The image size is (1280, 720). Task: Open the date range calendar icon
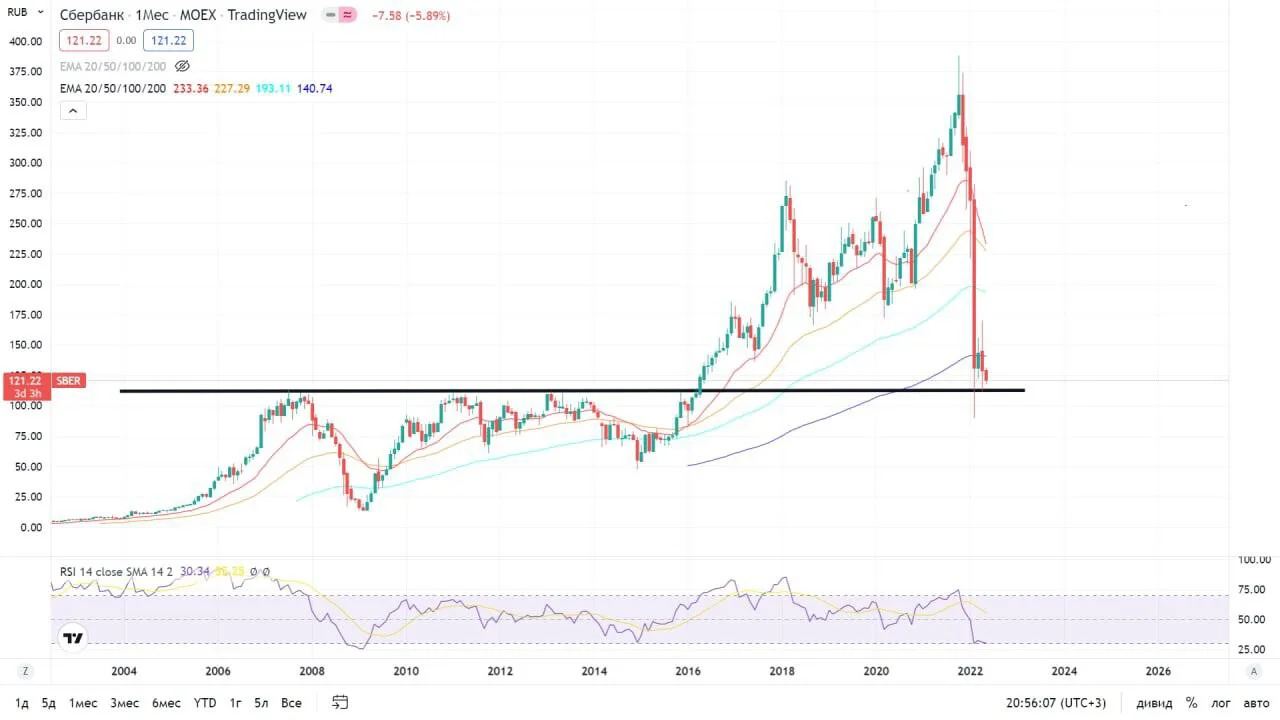click(x=340, y=703)
